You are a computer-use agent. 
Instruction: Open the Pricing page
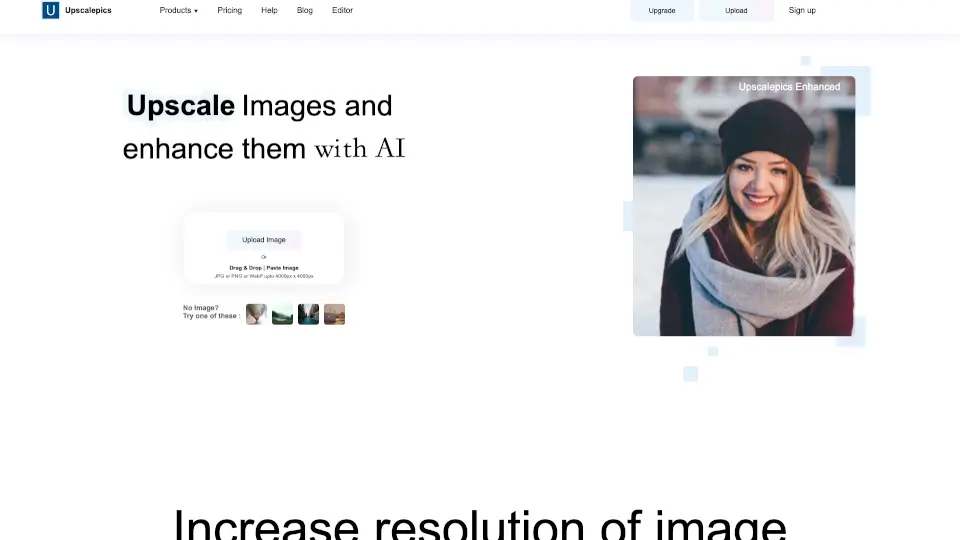(x=230, y=10)
